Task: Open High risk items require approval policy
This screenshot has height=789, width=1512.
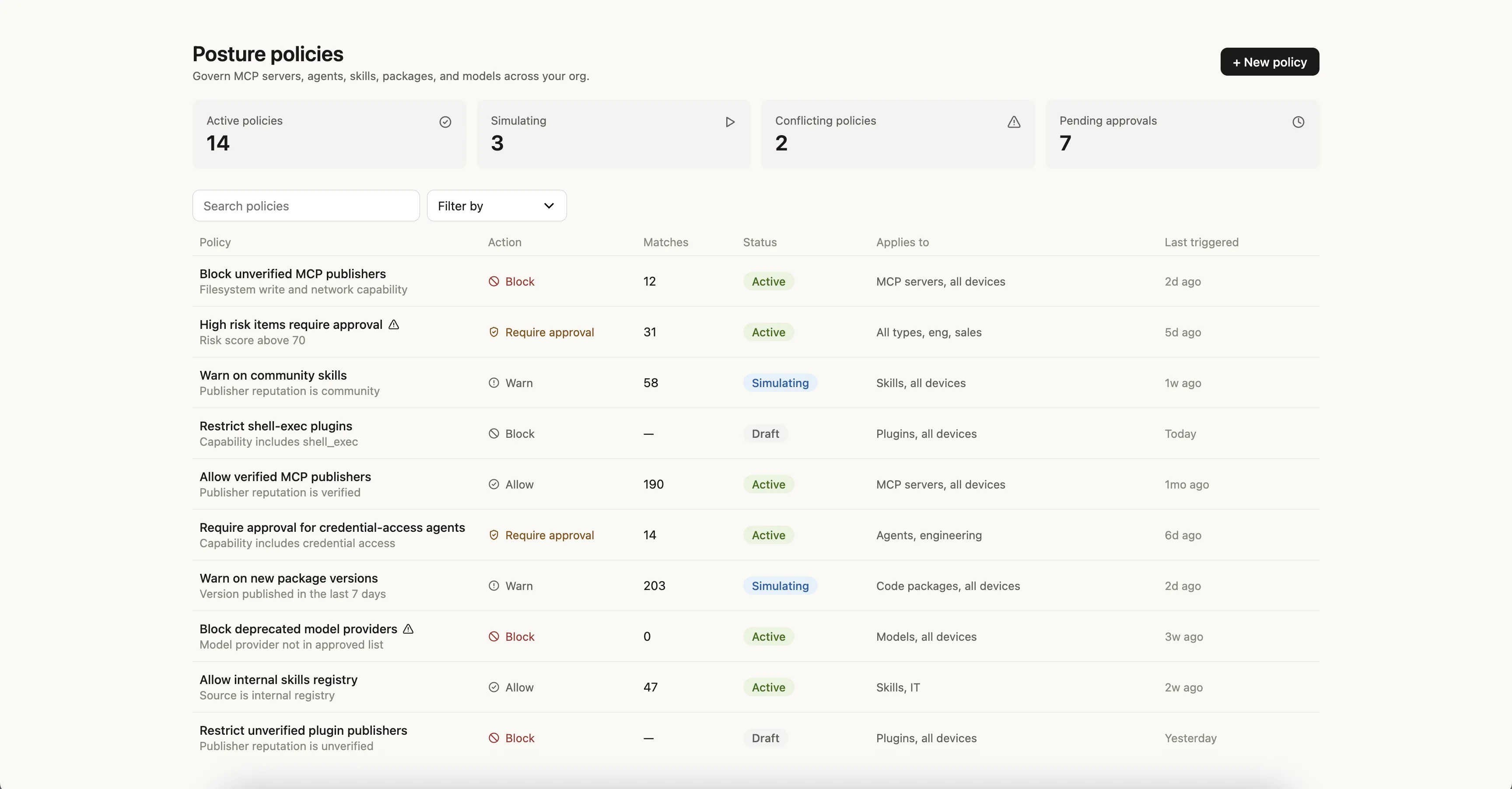Action: 290,325
